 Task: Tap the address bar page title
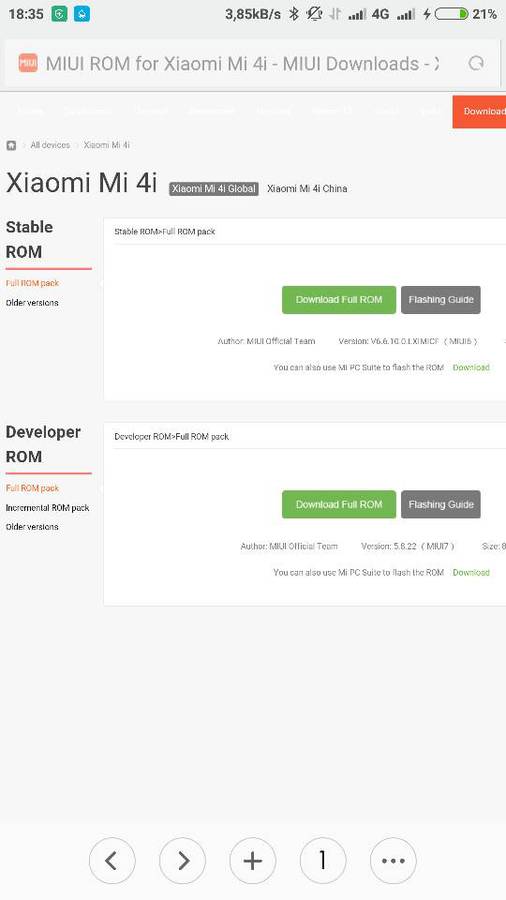(x=242, y=63)
